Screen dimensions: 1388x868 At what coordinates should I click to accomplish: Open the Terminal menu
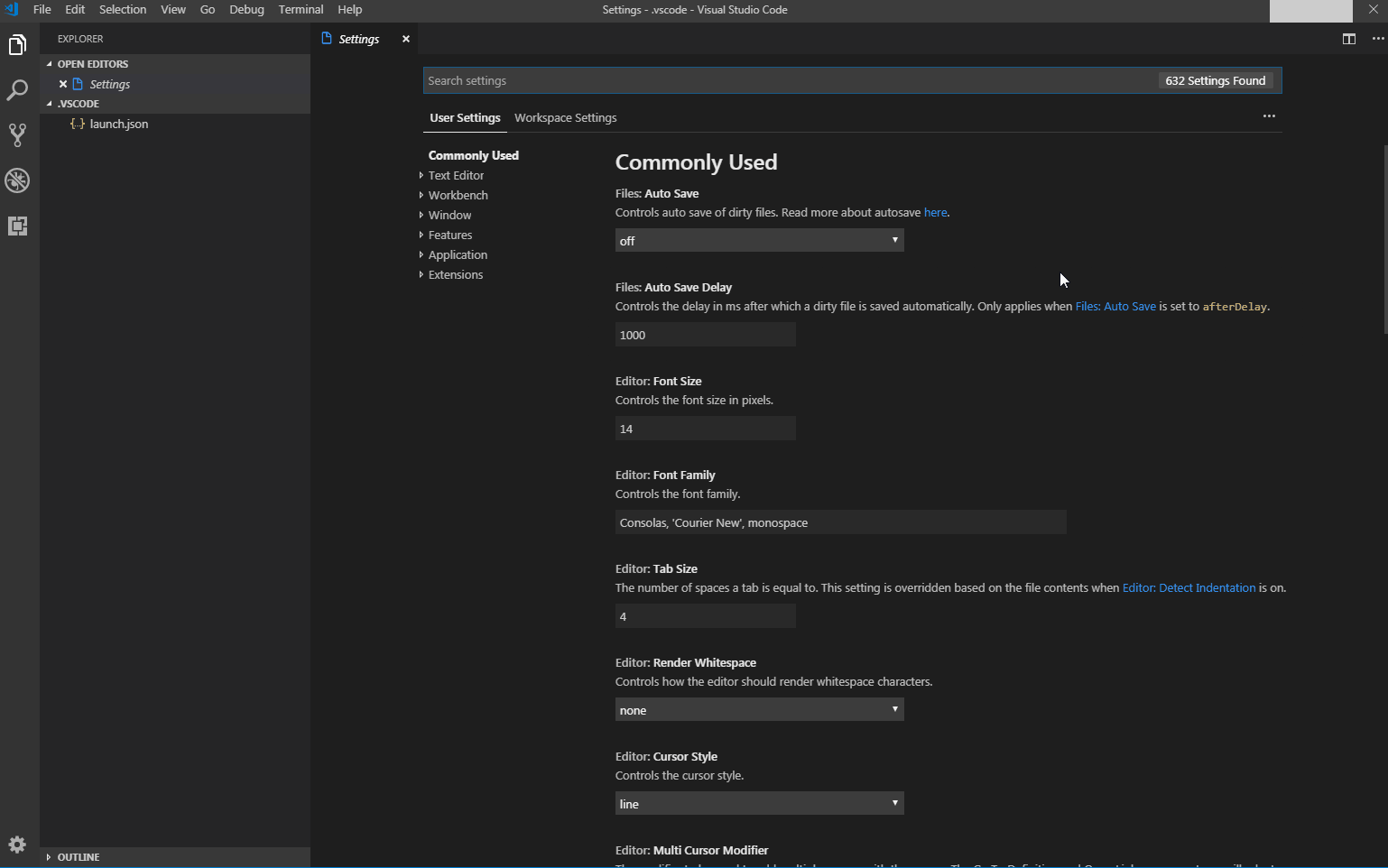pyautogui.click(x=301, y=9)
